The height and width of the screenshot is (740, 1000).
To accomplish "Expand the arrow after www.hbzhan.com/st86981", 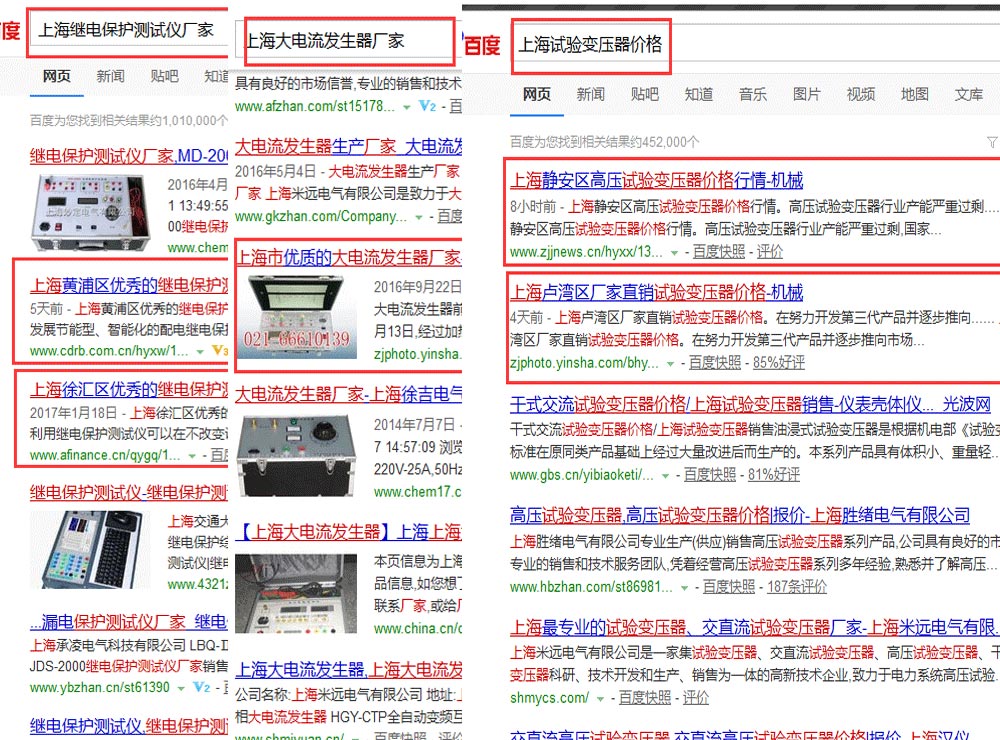I will click(x=684, y=588).
